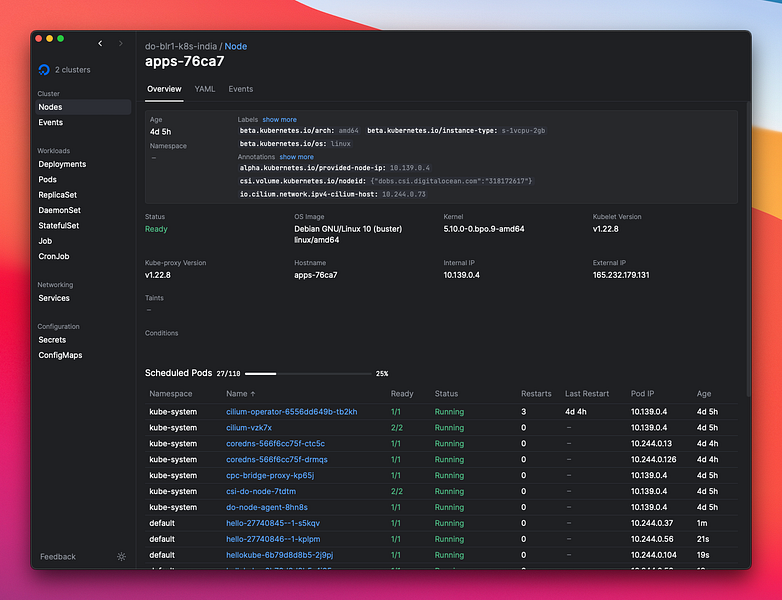Click the Node breadcrumb link
Image resolution: width=782 pixels, height=600 pixels.
(236, 46)
